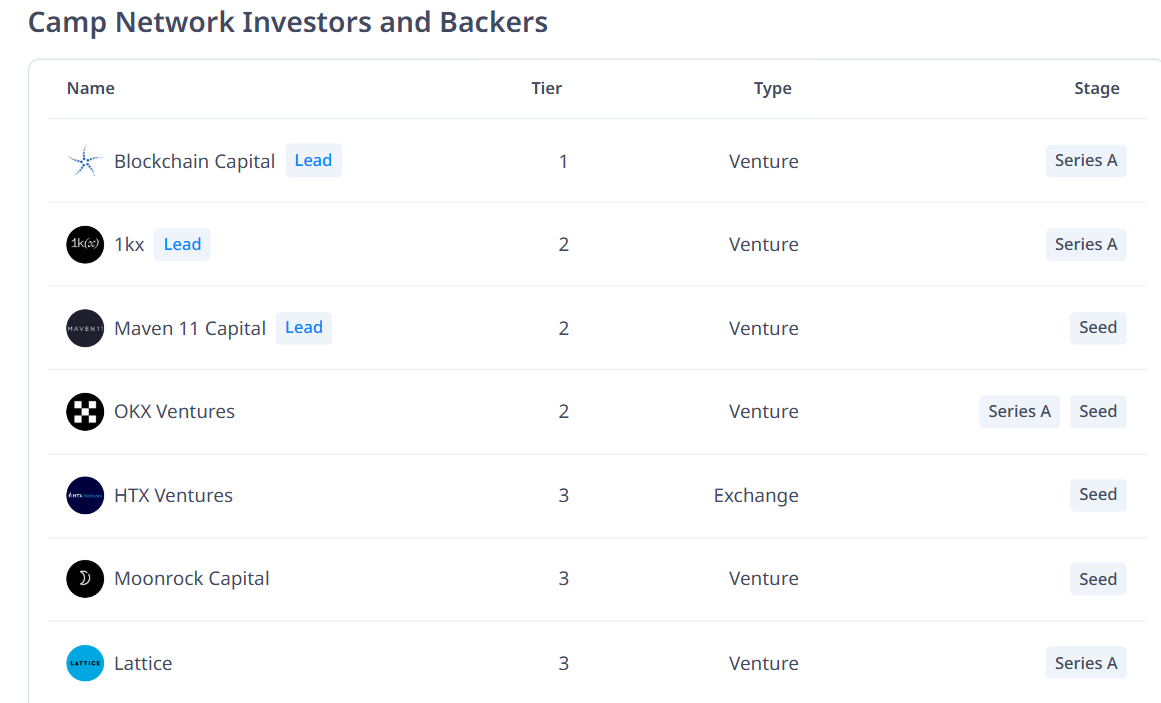This screenshot has height=703, width=1161.
Task: Select the blue Lattice logo
Action: click(x=85, y=663)
